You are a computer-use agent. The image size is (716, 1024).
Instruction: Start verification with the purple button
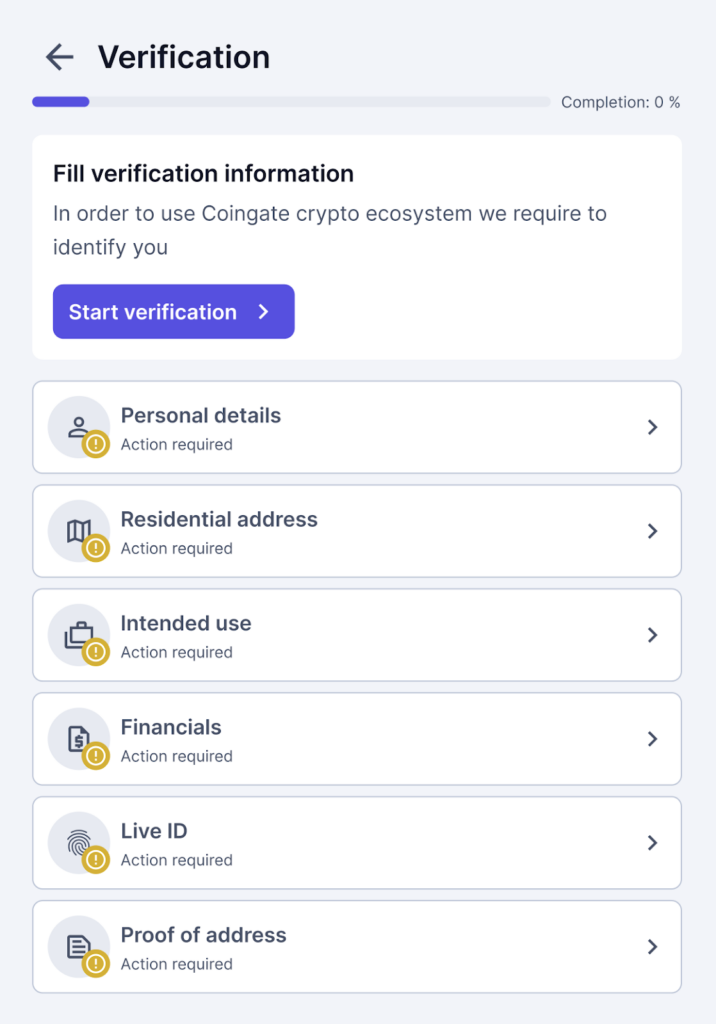click(174, 312)
